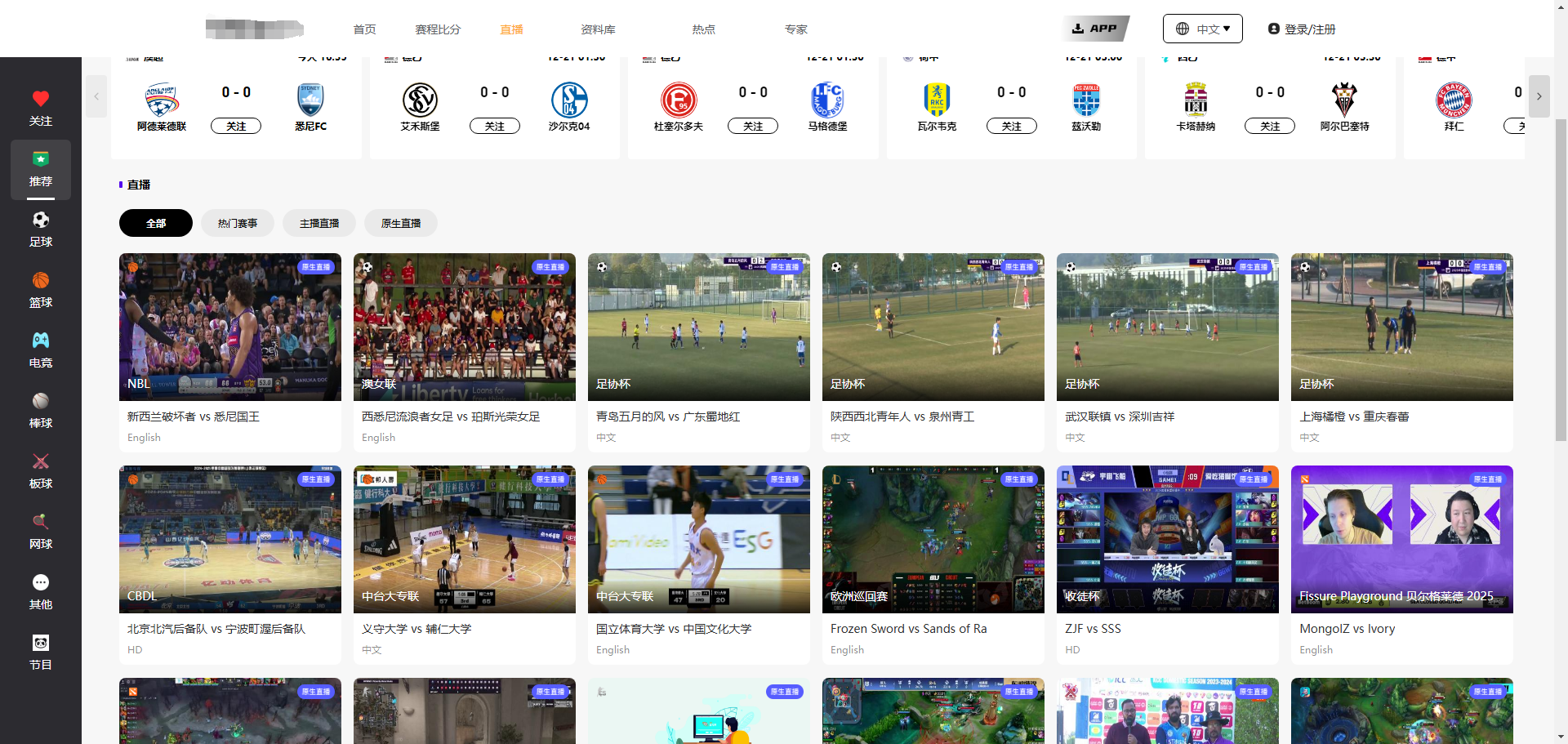Open 青岛五月的风 vs 广东蜀地红 stream thumbnail
Image resolution: width=1568 pixels, height=744 pixels.
click(699, 327)
